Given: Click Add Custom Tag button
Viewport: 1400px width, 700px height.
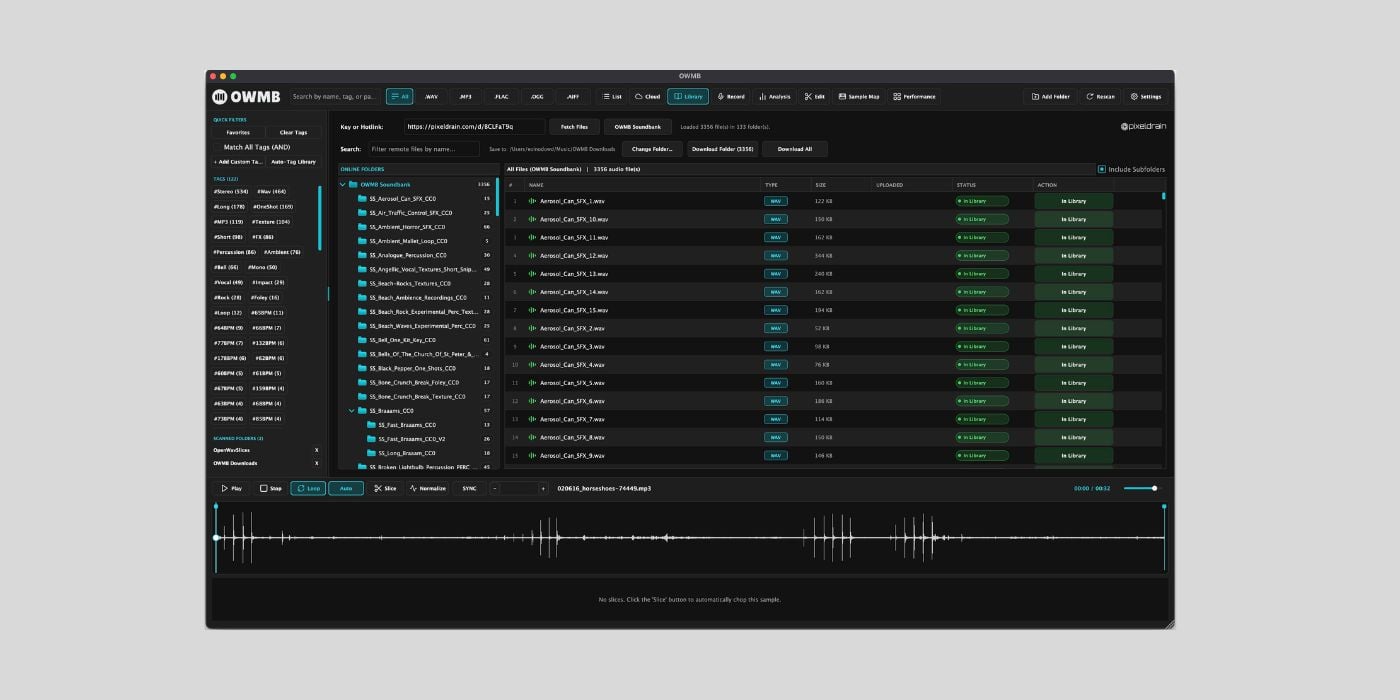Looking at the screenshot, I should tap(238, 161).
